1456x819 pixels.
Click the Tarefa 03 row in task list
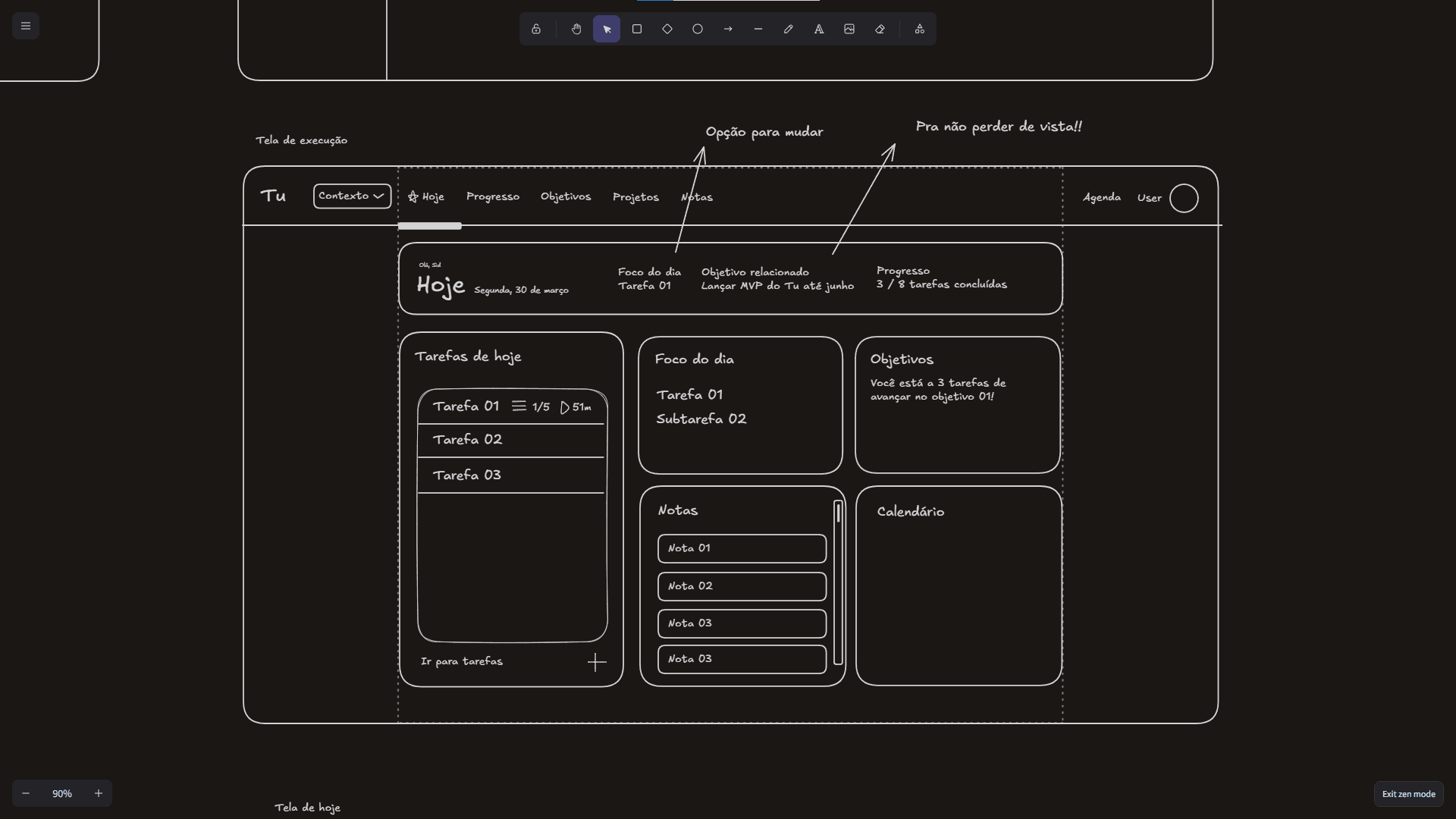[x=511, y=475]
